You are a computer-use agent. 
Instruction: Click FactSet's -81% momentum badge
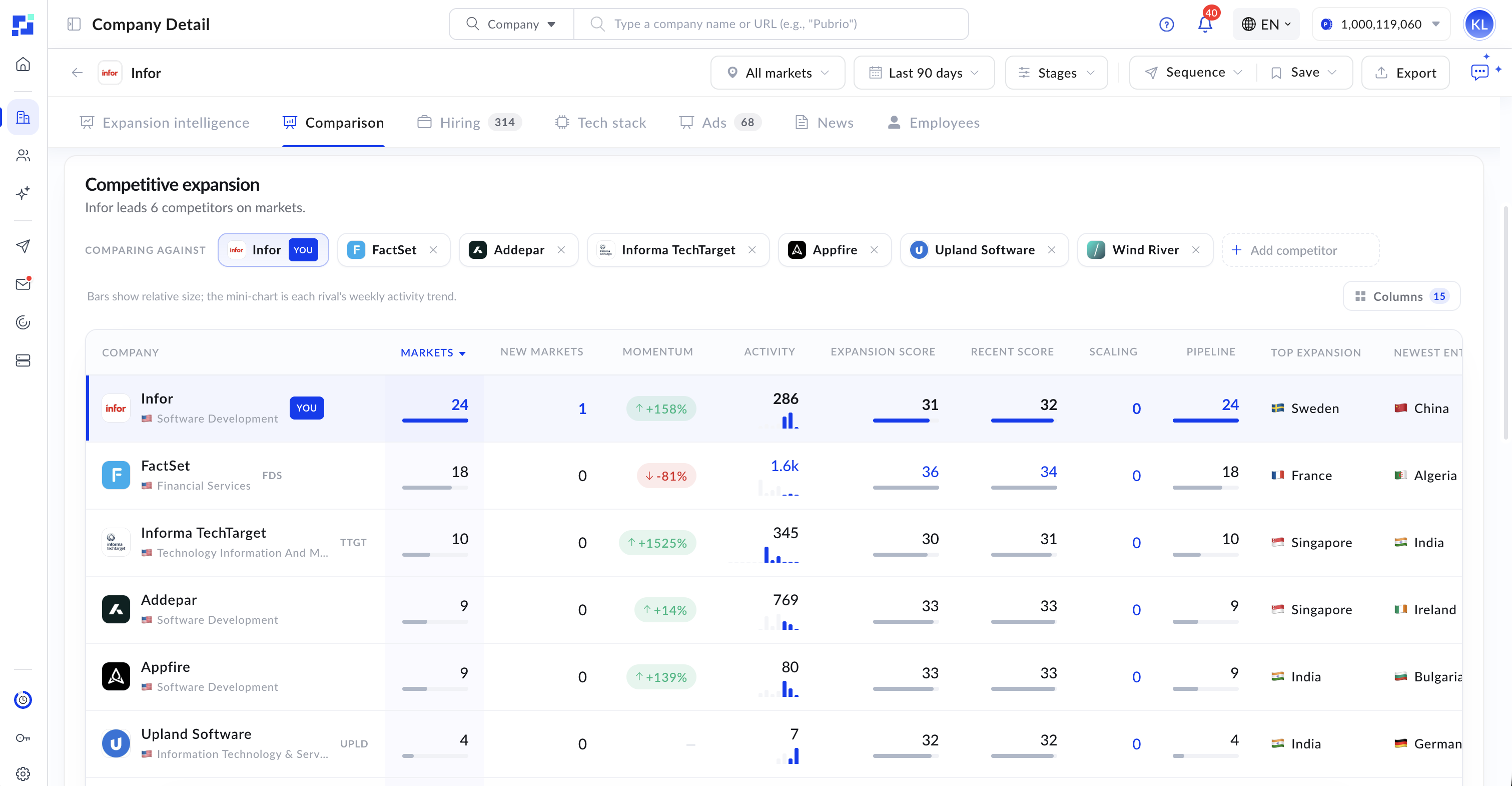(x=666, y=476)
